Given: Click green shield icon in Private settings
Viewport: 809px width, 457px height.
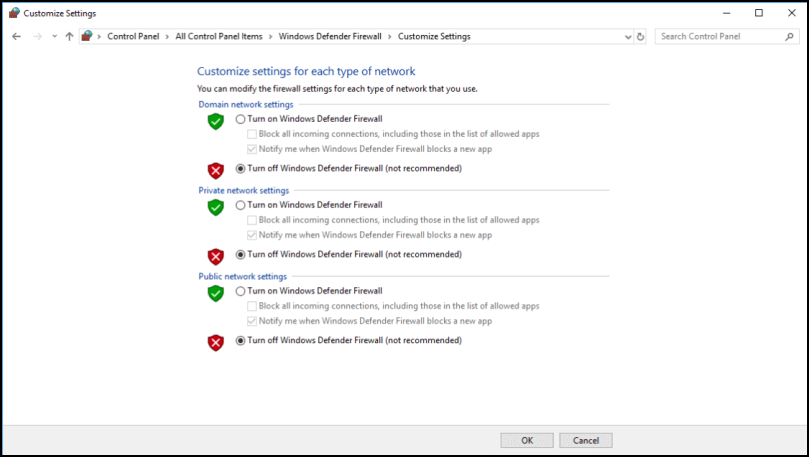Looking at the screenshot, I should click(x=216, y=208).
